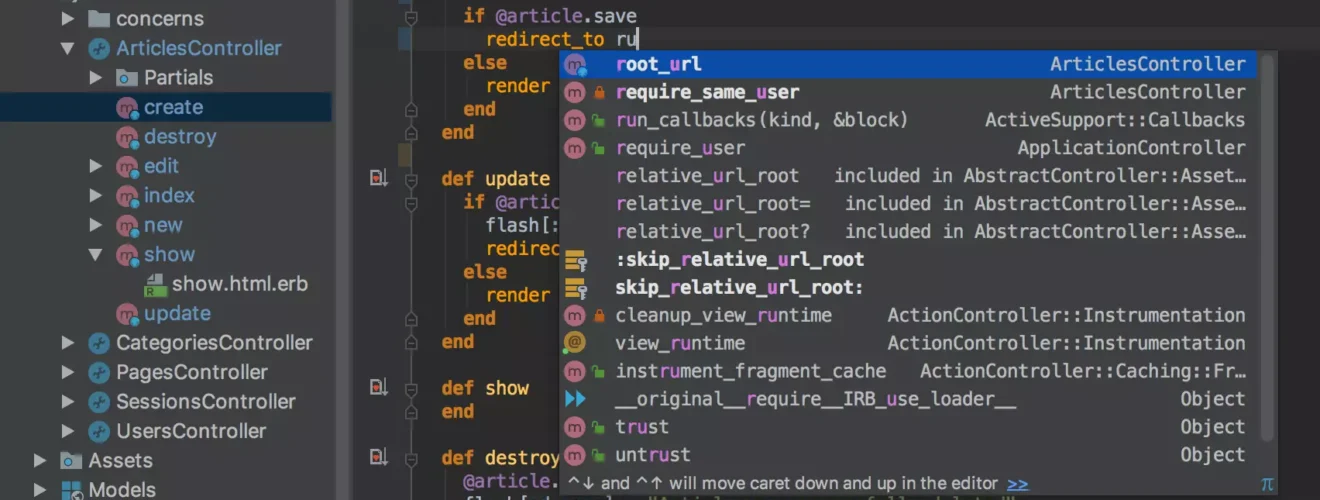This screenshot has height=500, width=1320.
Task: Click the >> link in the completion hint
Action: pos(1017,484)
